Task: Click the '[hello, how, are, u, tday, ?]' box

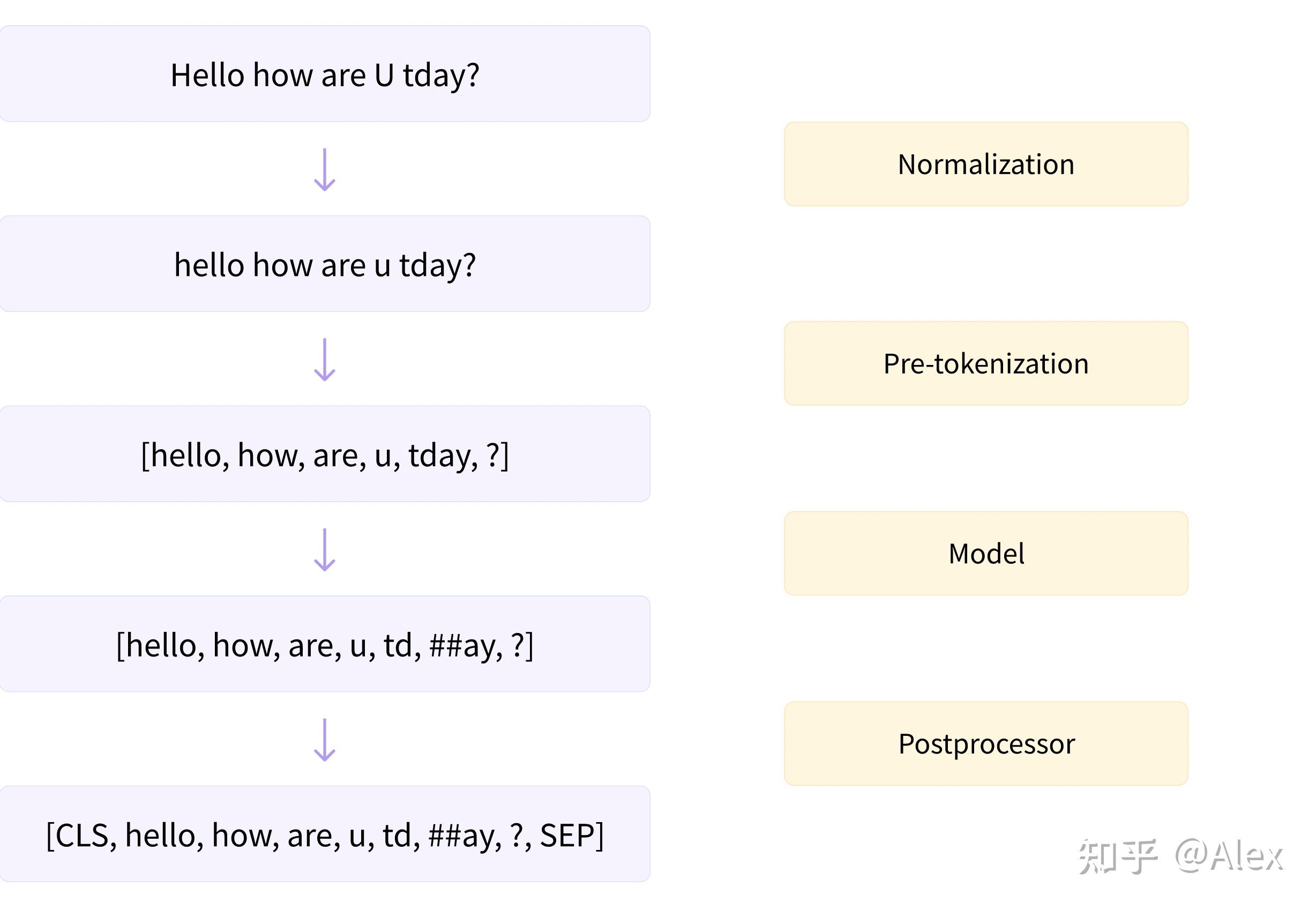Action: [x=324, y=454]
